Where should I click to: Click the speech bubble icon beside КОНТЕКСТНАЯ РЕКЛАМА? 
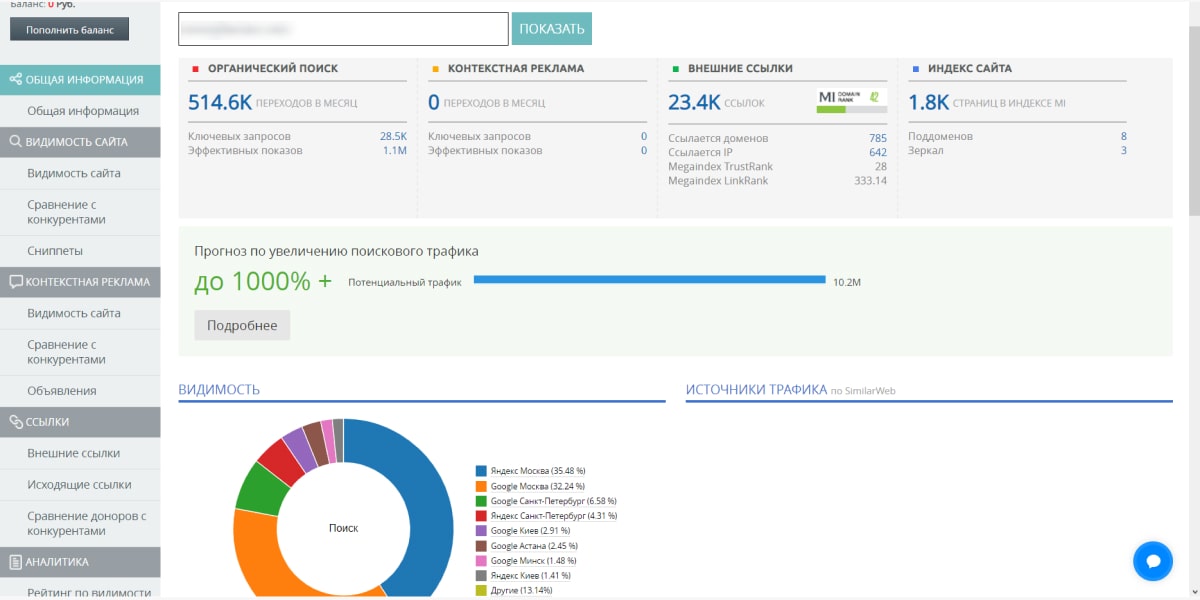pyautogui.click(x=15, y=282)
